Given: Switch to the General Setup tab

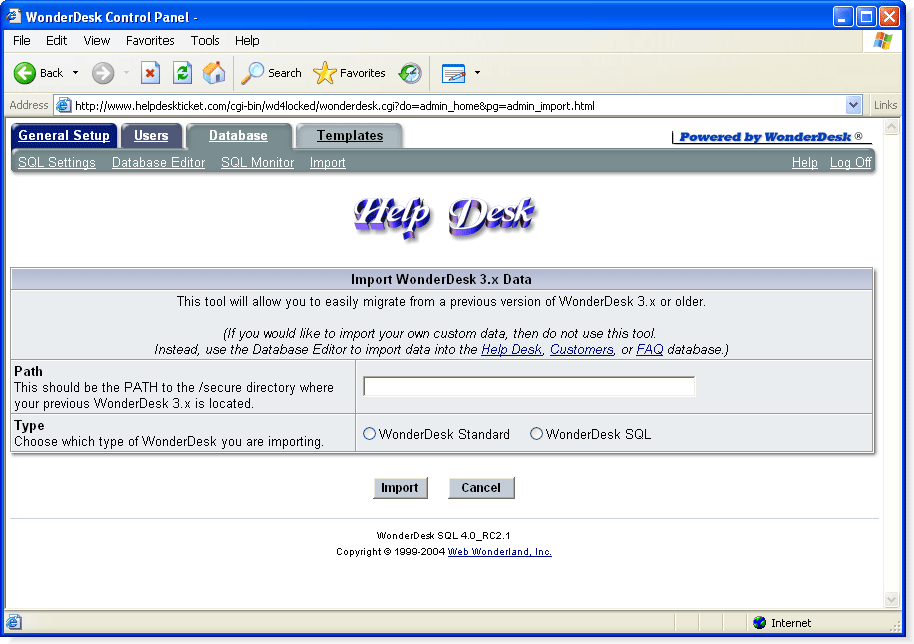Looking at the screenshot, I should click(64, 136).
